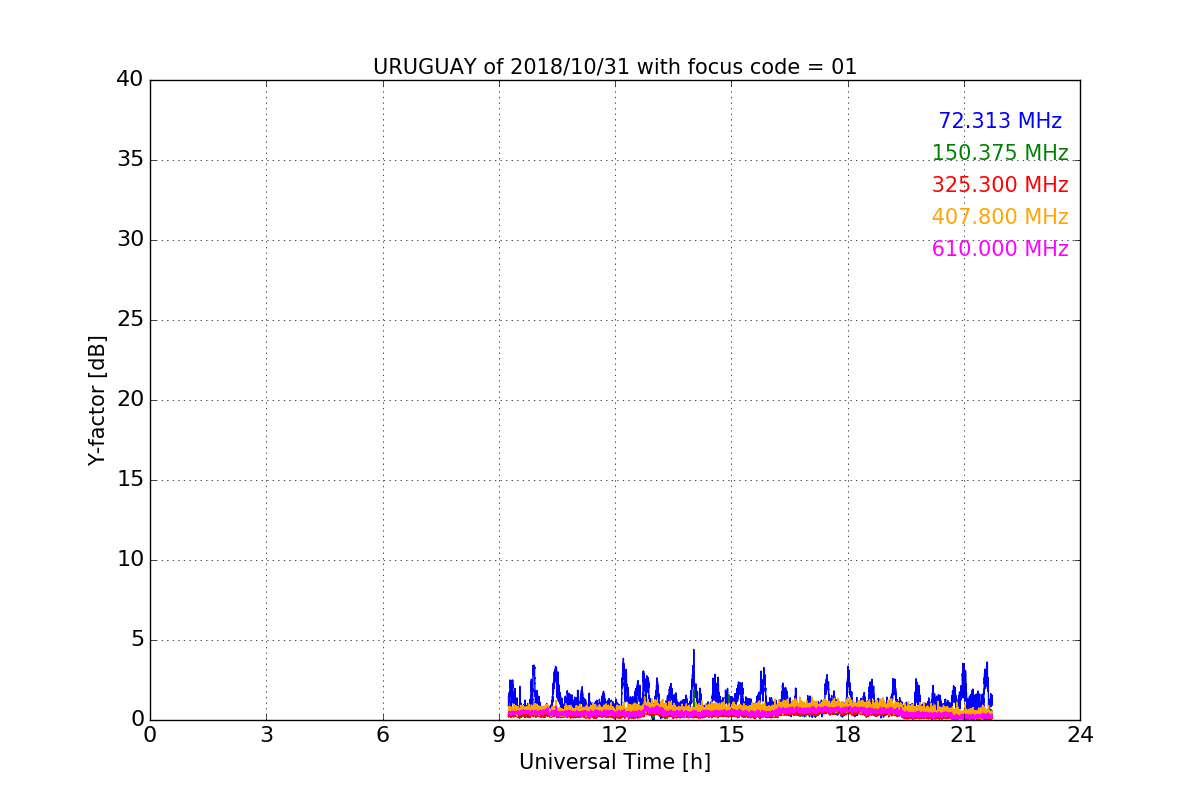This screenshot has width=1200, height=800.
Task: Click the x-axis tick label 12
Action: click(x=615, y=734)
